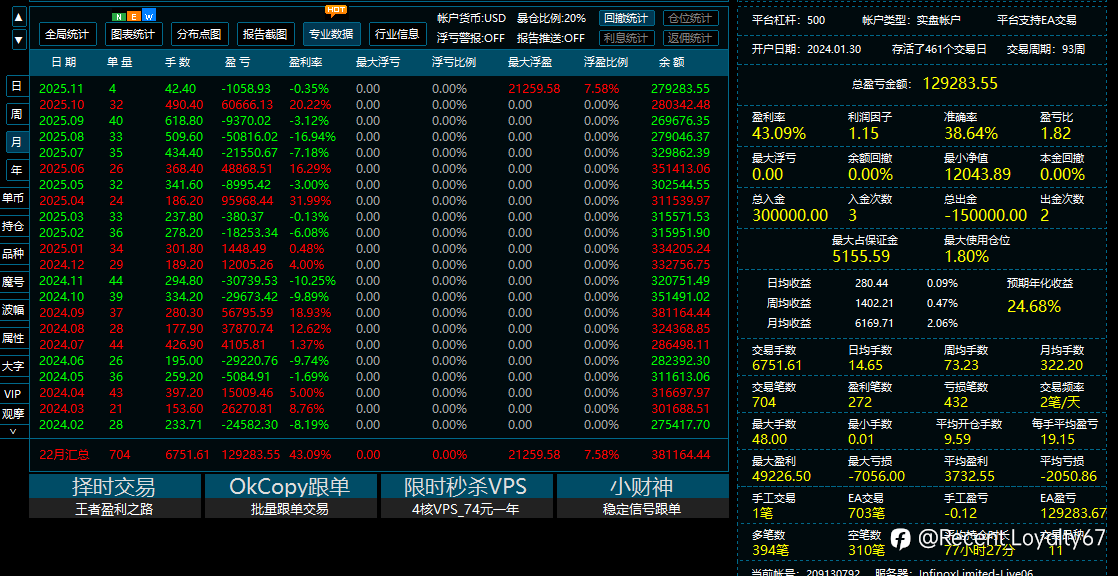The height and width of the screenshot is (576, 1118).
Task: Click the 利息统计 button
Action: click(x=627, y=38)
